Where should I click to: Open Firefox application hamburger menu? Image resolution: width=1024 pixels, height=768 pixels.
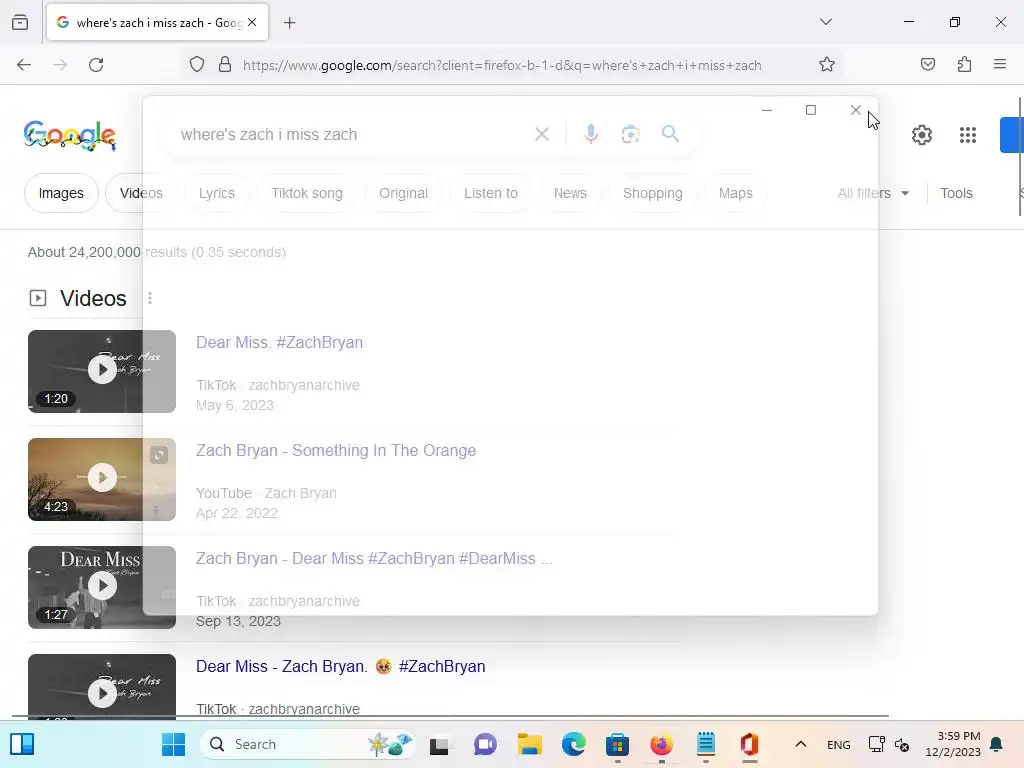pos(1000,65)
